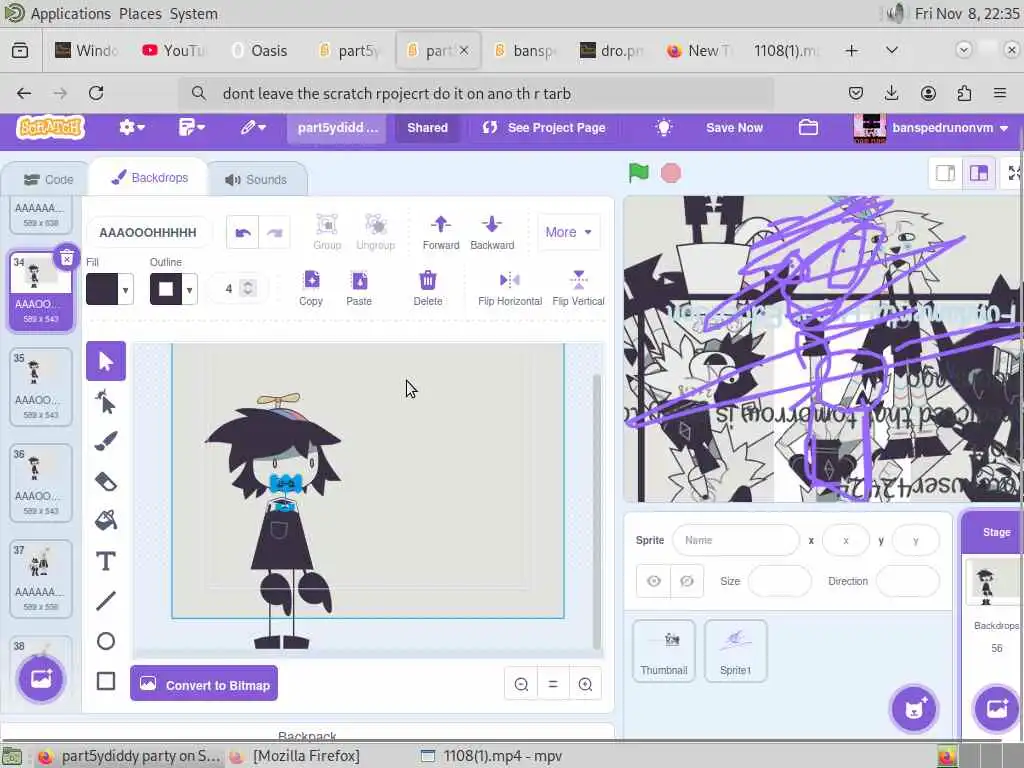Click the Paste icon
The image size is (1024, 768).
pyautogui.click(x=359, y=288)
